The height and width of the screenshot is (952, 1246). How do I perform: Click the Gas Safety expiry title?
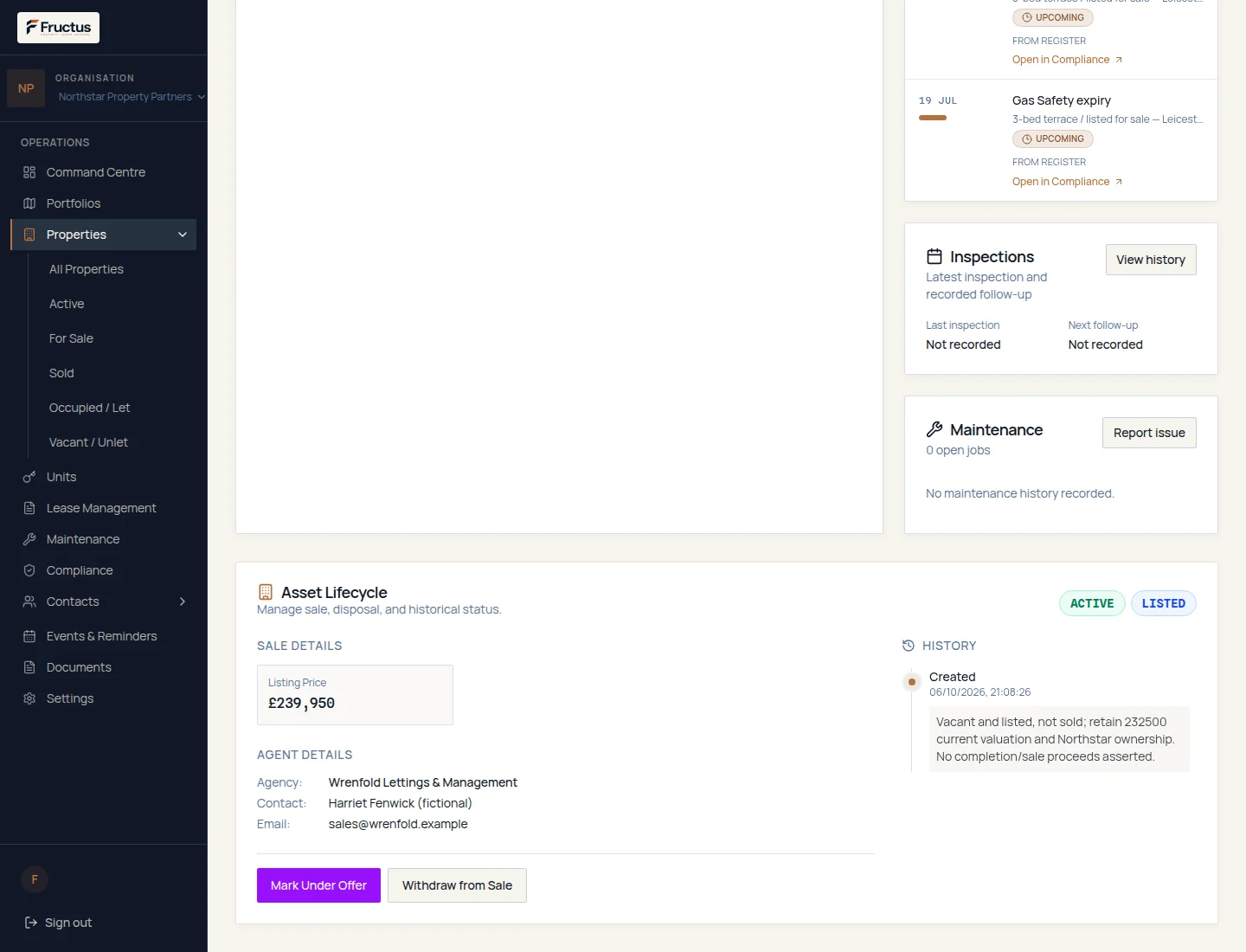click(1062, 100)
